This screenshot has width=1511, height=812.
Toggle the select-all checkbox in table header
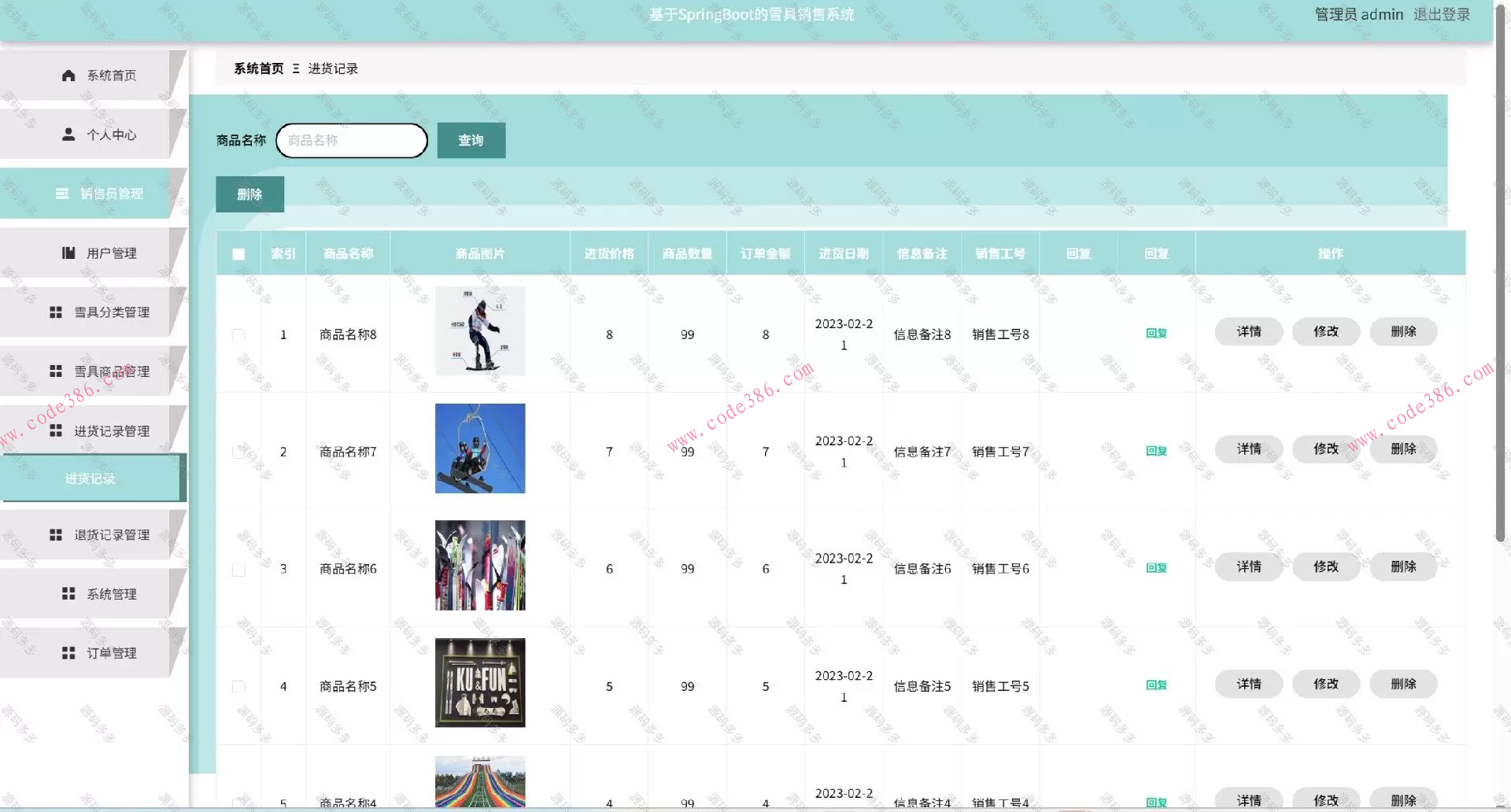[238, 254]
